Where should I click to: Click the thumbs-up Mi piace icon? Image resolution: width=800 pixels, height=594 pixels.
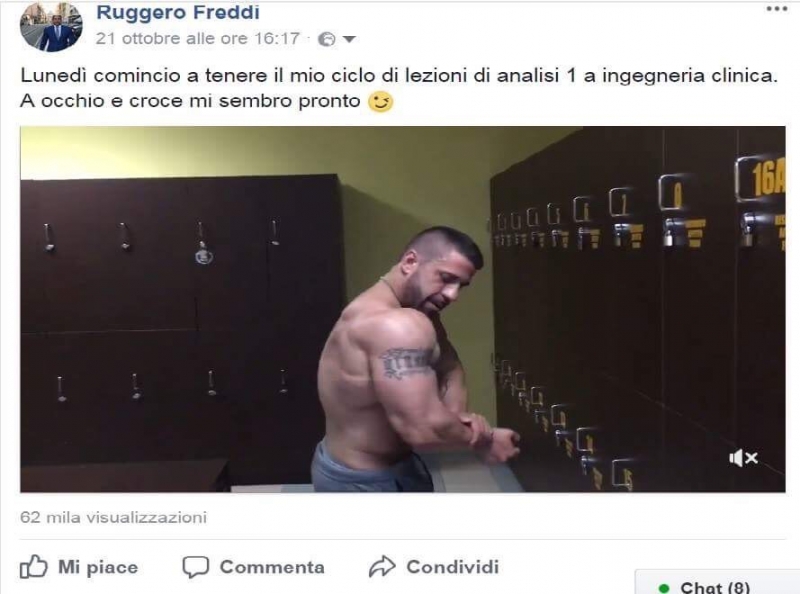[34, 566]
